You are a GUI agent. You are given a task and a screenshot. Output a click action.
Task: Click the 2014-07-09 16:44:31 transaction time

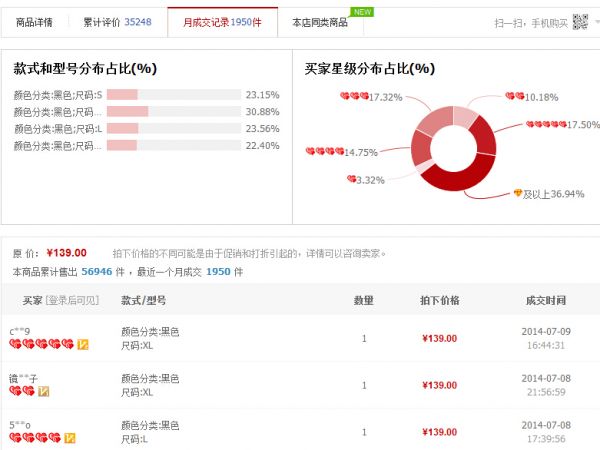[x=546, y=338]
